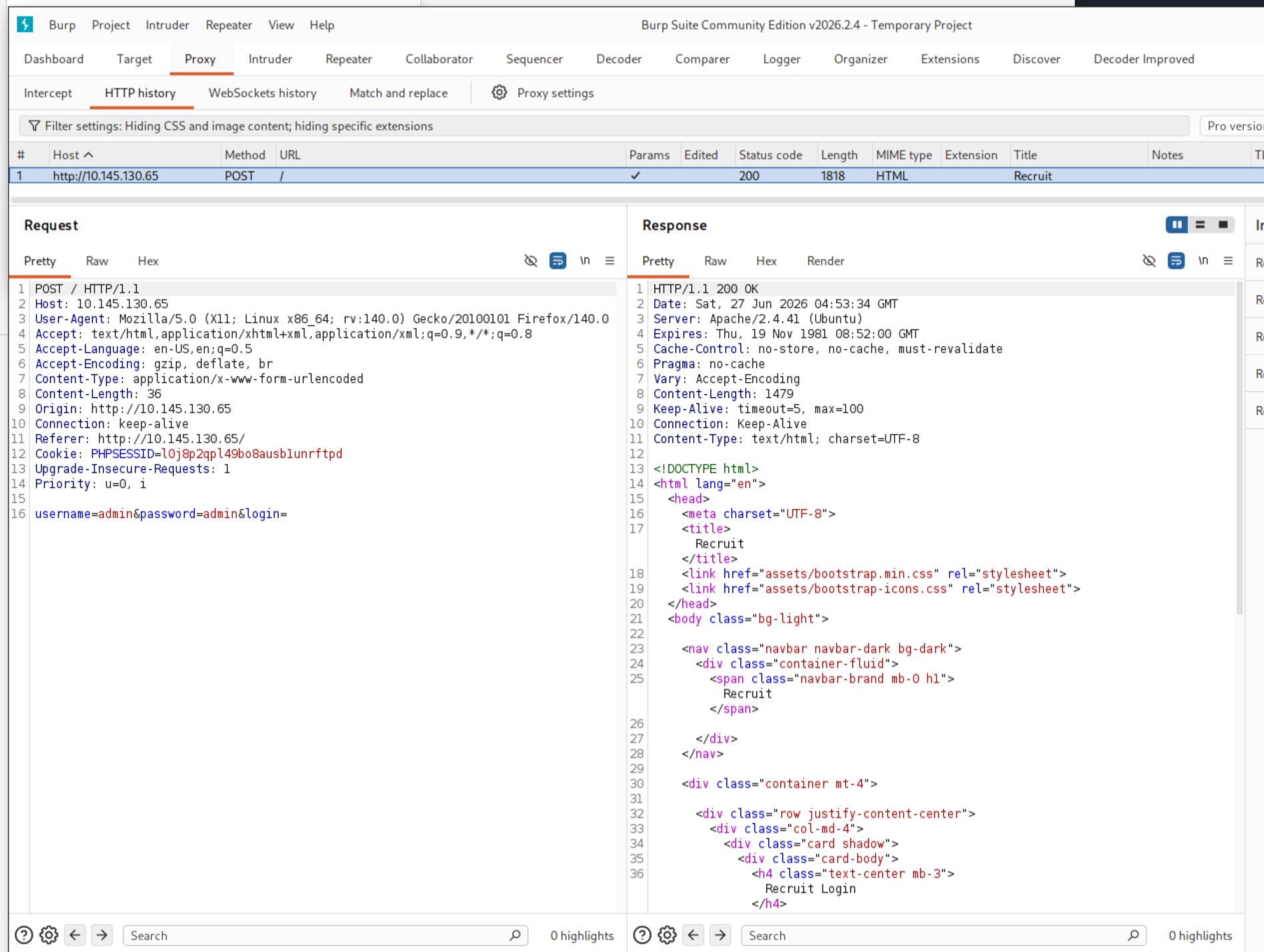Go to previous Request search match arrow
Image resolution: width=1264 pixels, height=952 pixels.
click(75, 935)
